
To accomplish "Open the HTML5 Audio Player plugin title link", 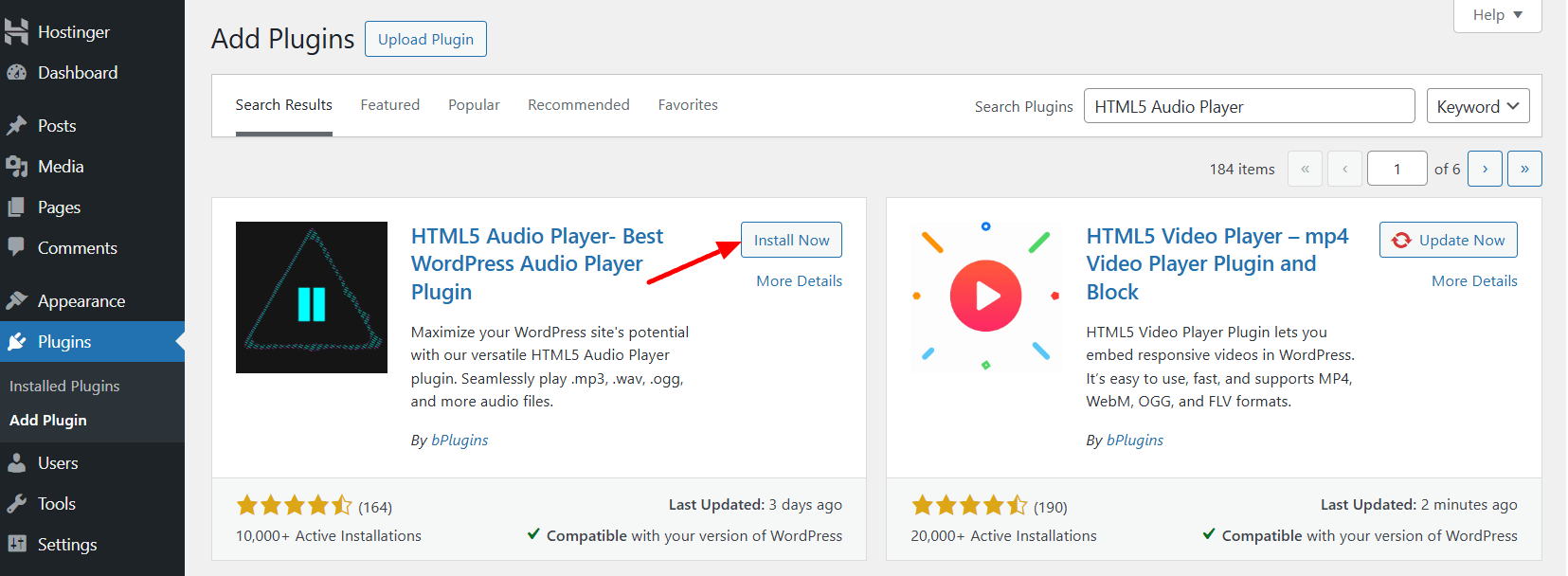I will click(x=537, y=264).
